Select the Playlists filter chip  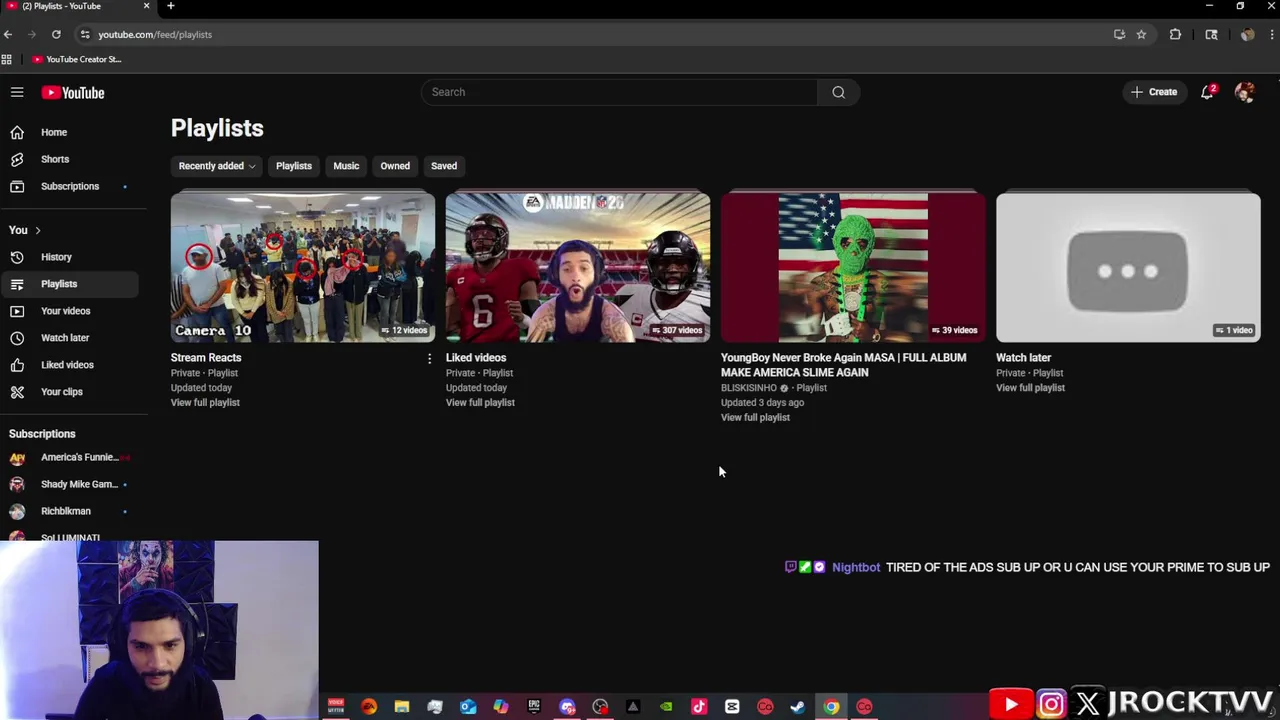pos(294,166)
